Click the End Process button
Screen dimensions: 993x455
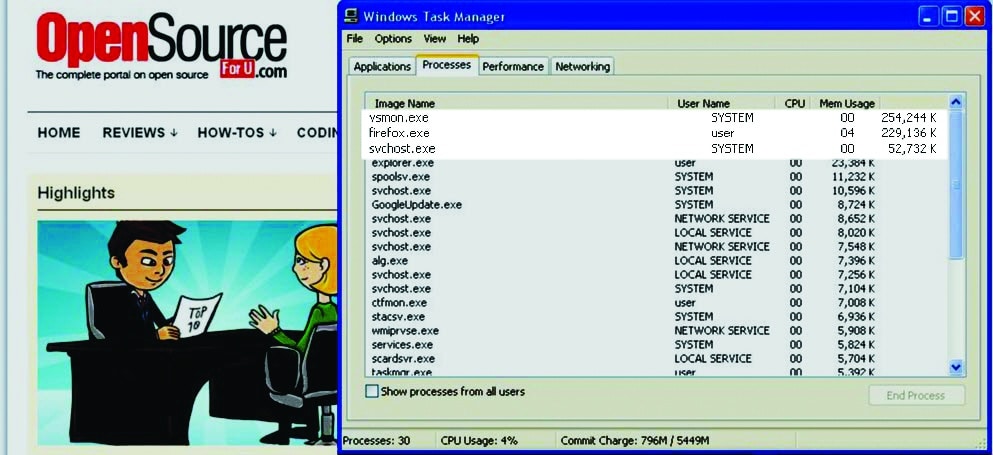coord(915,395)
